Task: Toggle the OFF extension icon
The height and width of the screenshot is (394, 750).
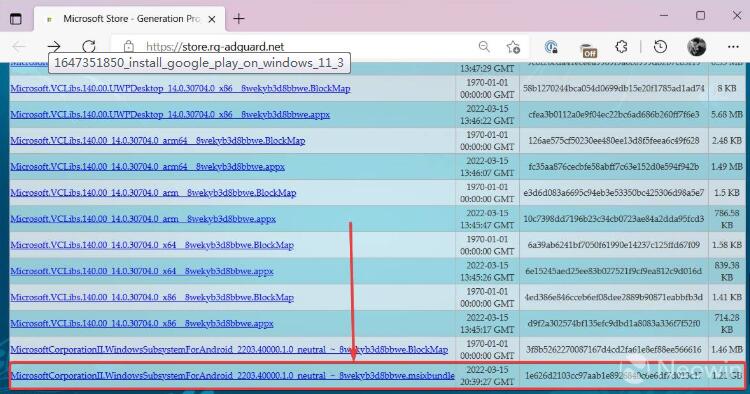Action: [x=588, y=50]
